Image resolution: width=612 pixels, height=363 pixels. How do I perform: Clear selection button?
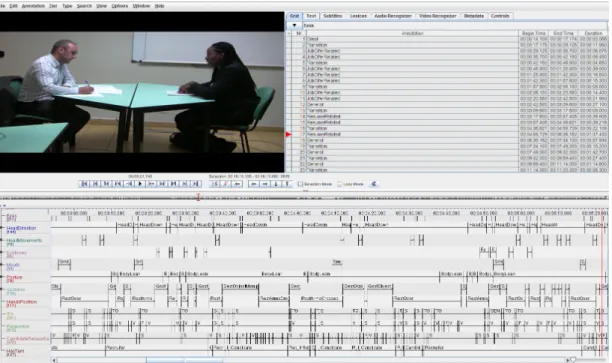(226, 184)
